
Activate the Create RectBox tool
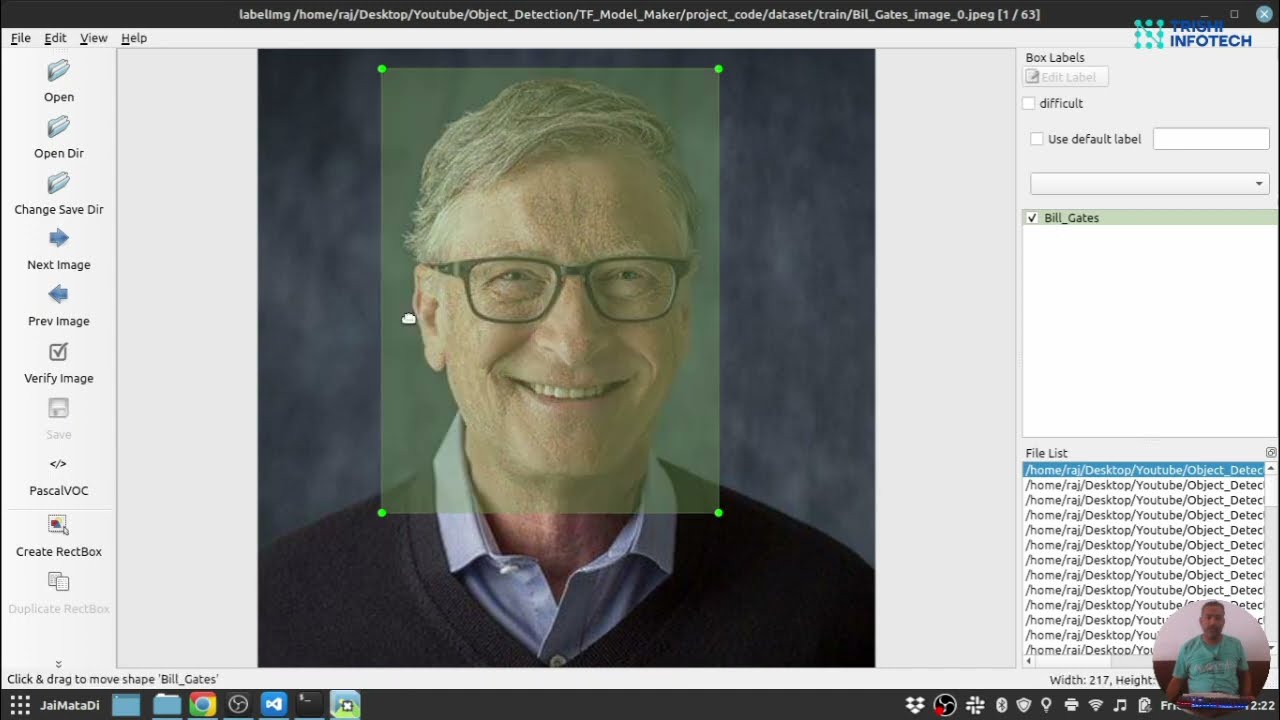pos(59,525)
